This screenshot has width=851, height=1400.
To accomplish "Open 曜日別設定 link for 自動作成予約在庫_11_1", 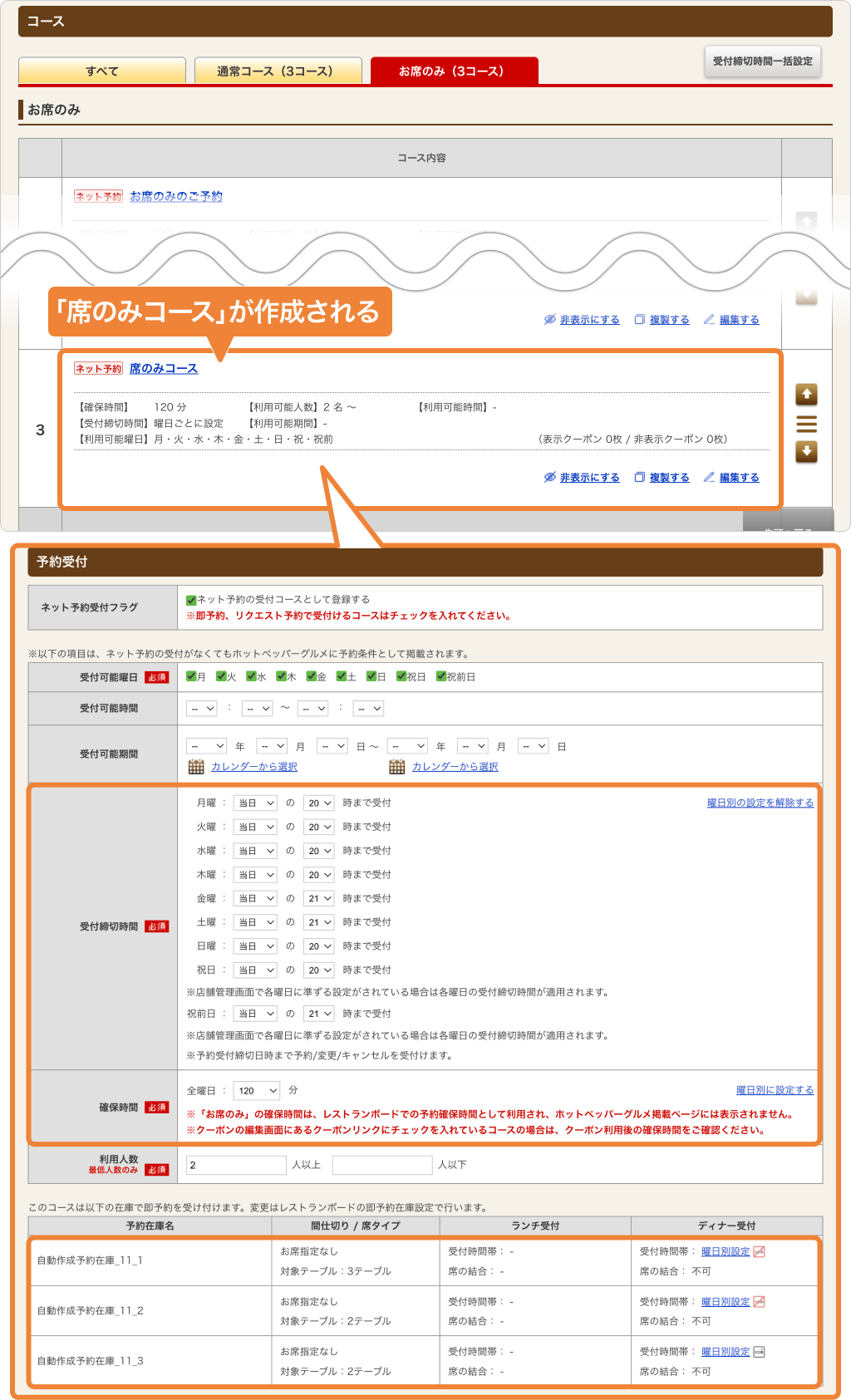I will pyautogui.click(x=726, y=1252).
